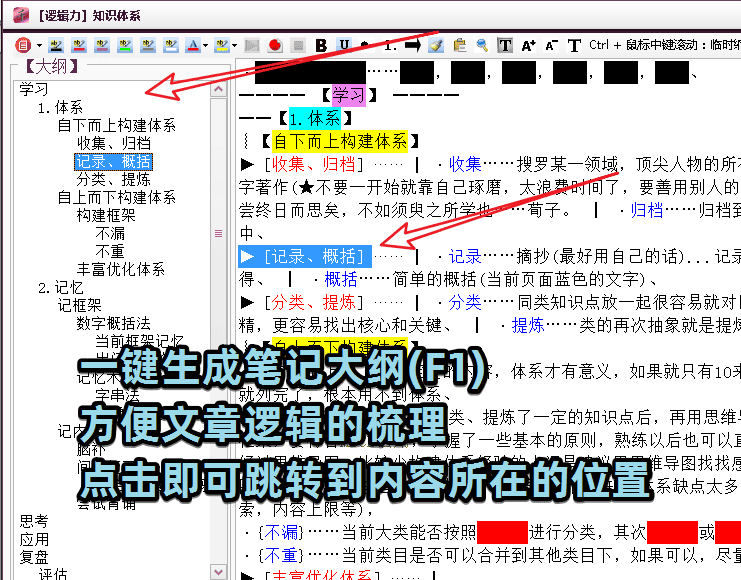This screenshot has height=580, width=741.
Task: Apply the red underline highlighter
Action: [79, 45]
